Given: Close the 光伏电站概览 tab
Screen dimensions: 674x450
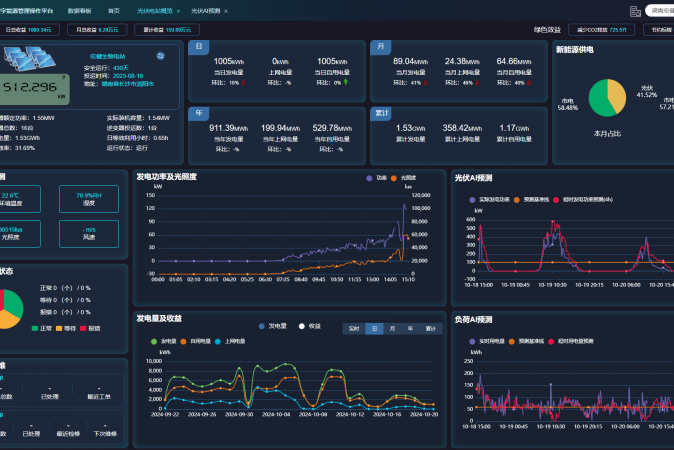Looking at the screenshot, I should tap(178, 10).
